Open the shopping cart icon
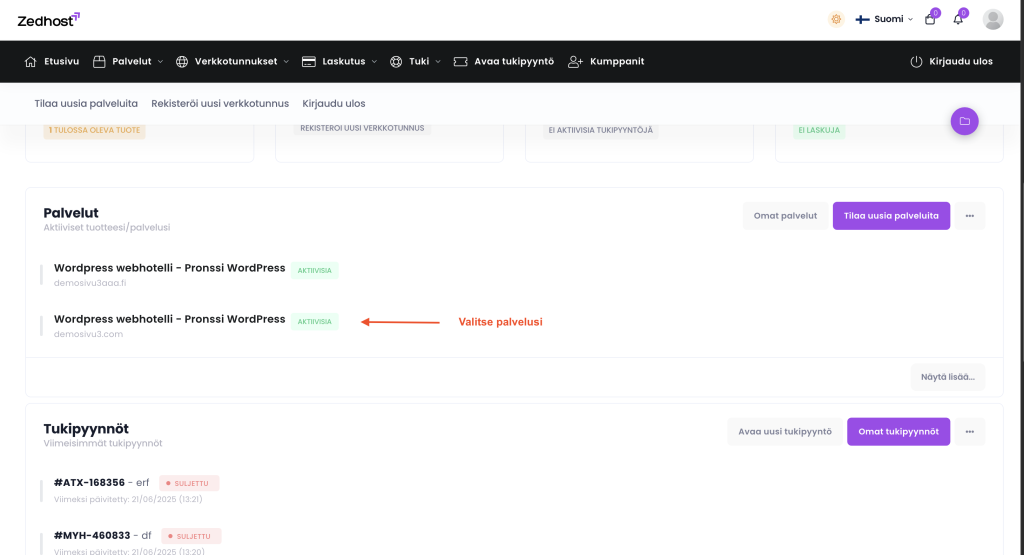1024x555 pixels. [x=930, y=19]
